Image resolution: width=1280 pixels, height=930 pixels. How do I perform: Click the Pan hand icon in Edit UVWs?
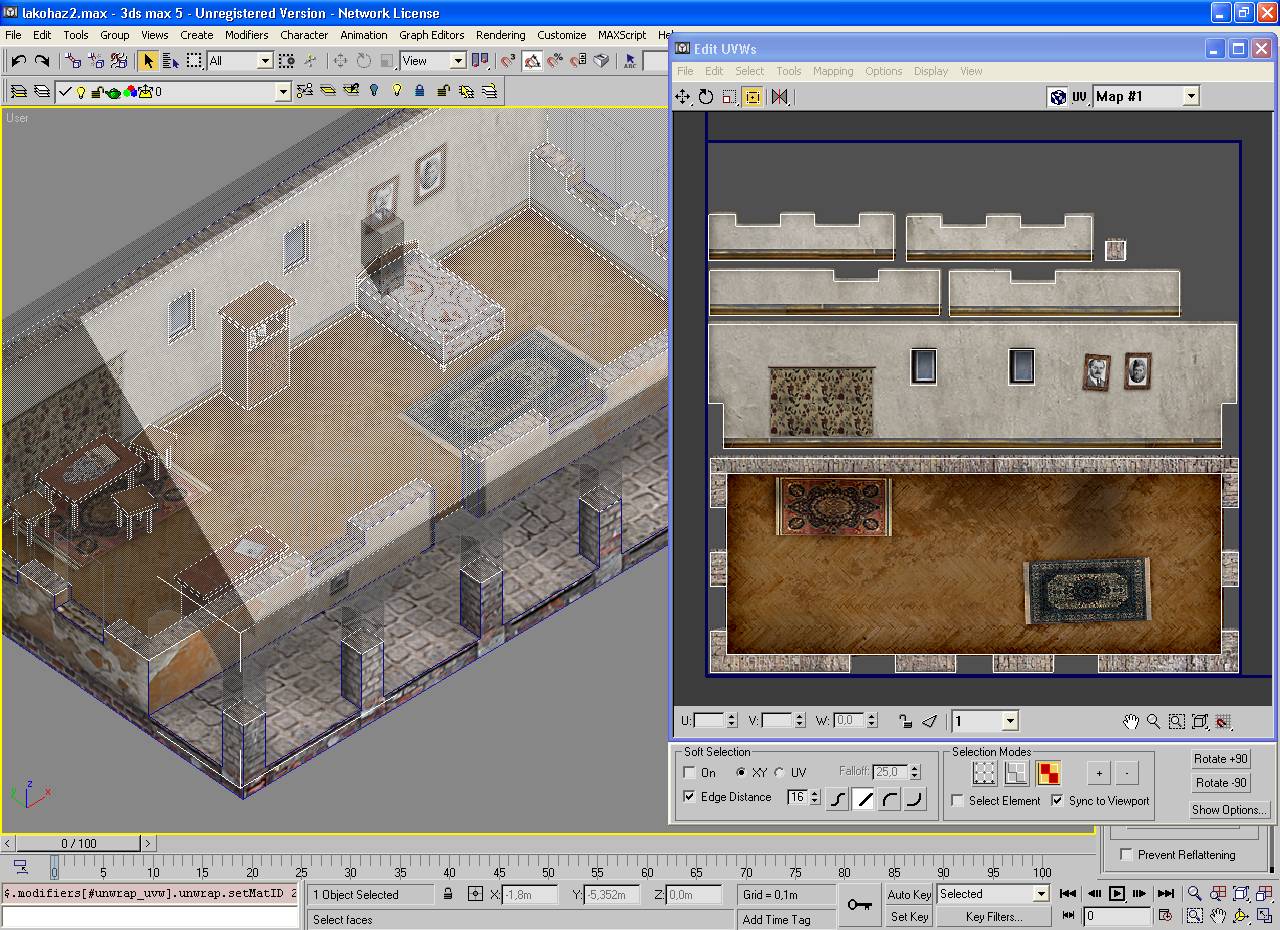[x=1130, y=721]
